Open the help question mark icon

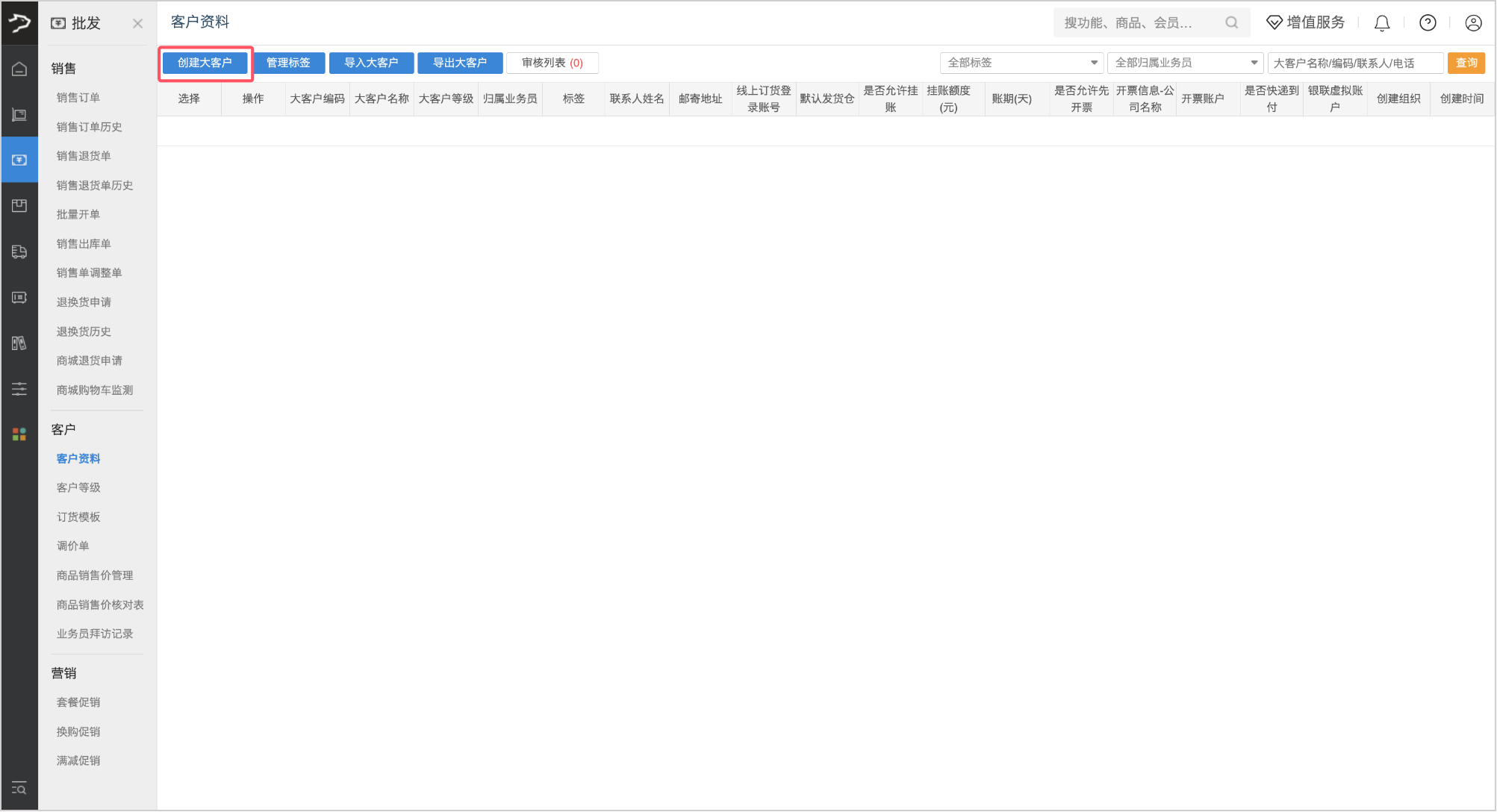tap(1428, 23)
